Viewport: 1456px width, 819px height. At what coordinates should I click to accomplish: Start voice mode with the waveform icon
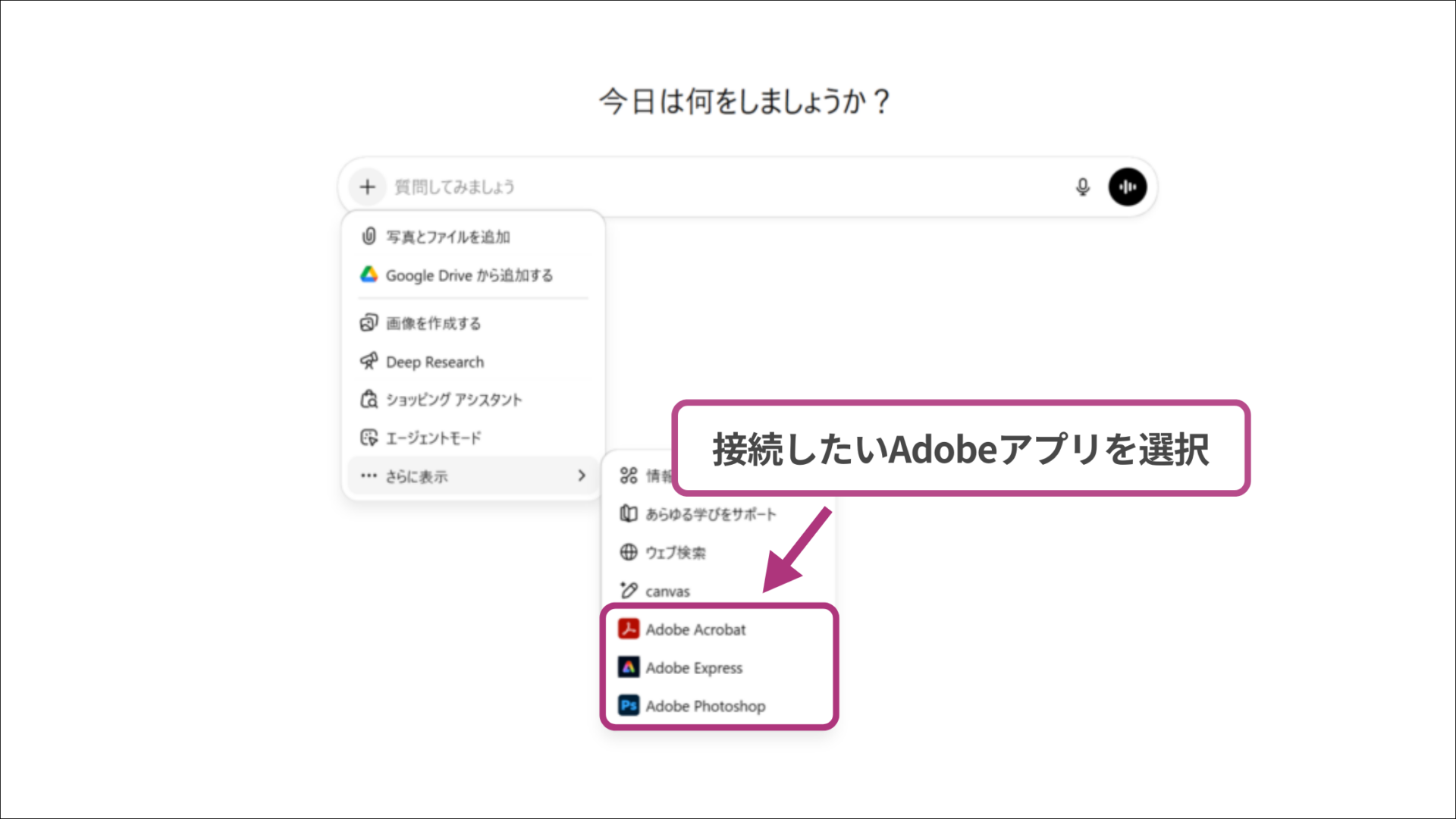tap(1128, 187)
